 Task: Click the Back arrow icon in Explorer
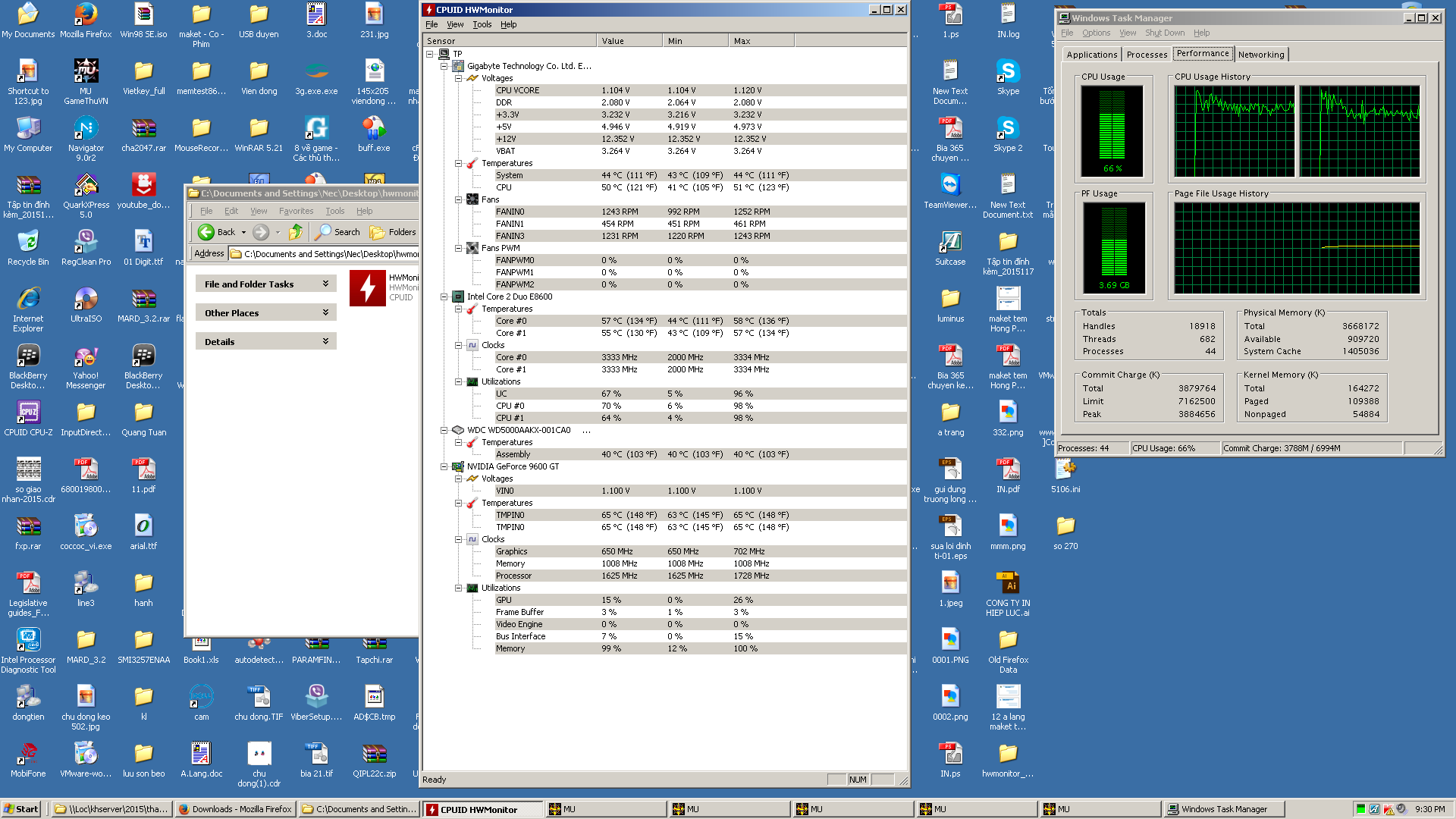point(206,232)
